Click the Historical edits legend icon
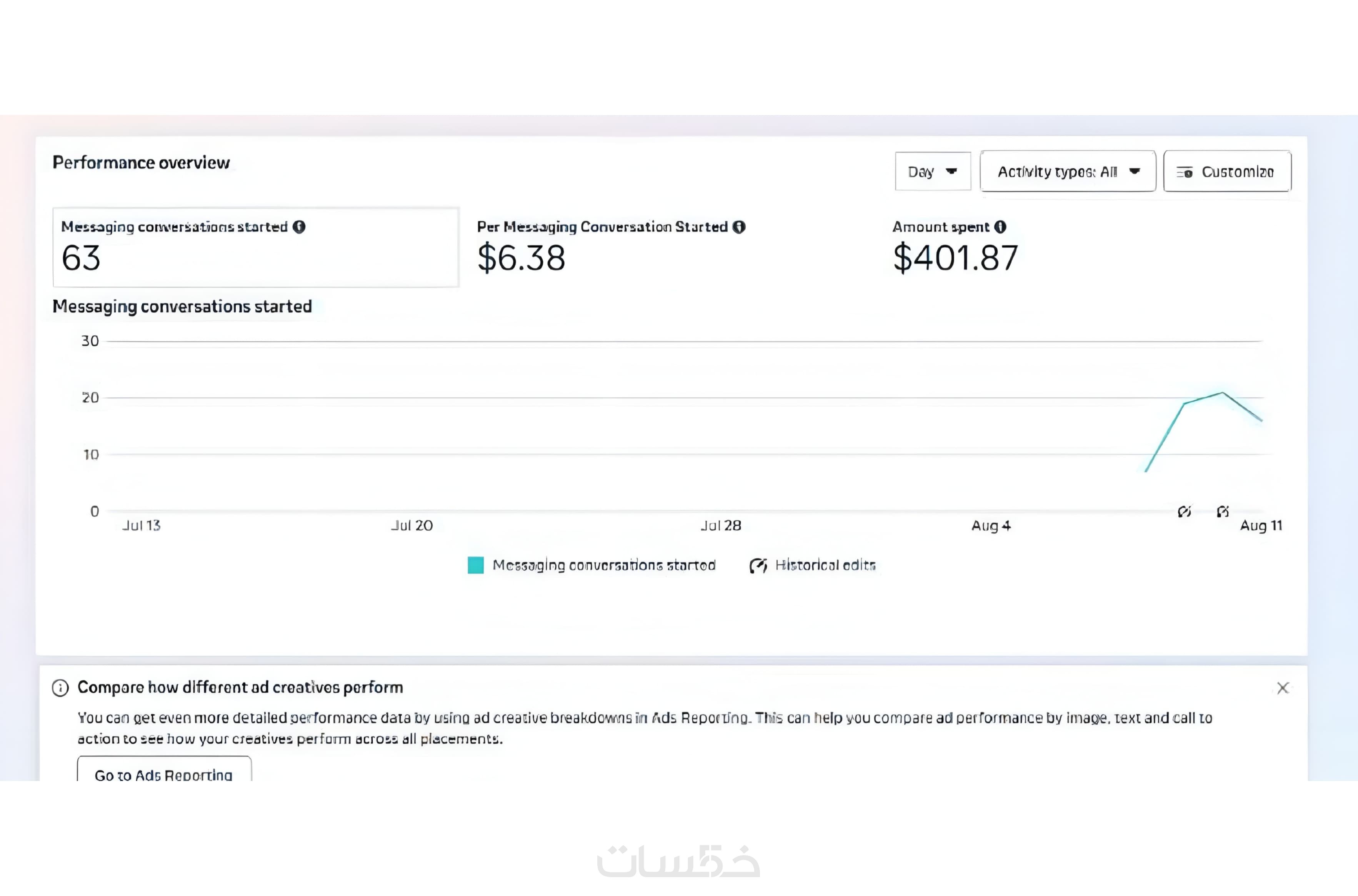Screen dimensions: 1358x896 click(x=758, y=565)
